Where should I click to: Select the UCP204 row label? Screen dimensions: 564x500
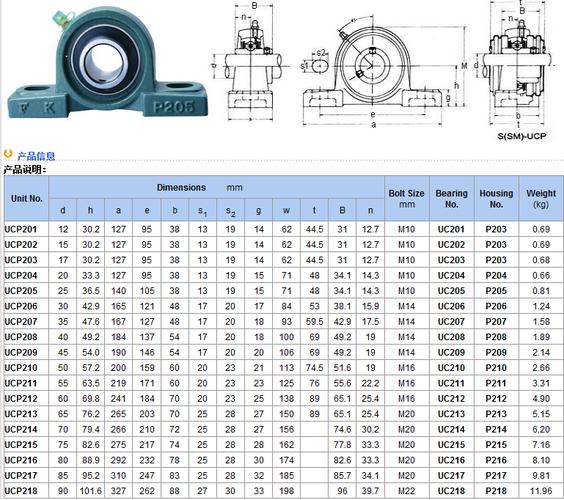(21, 275)
